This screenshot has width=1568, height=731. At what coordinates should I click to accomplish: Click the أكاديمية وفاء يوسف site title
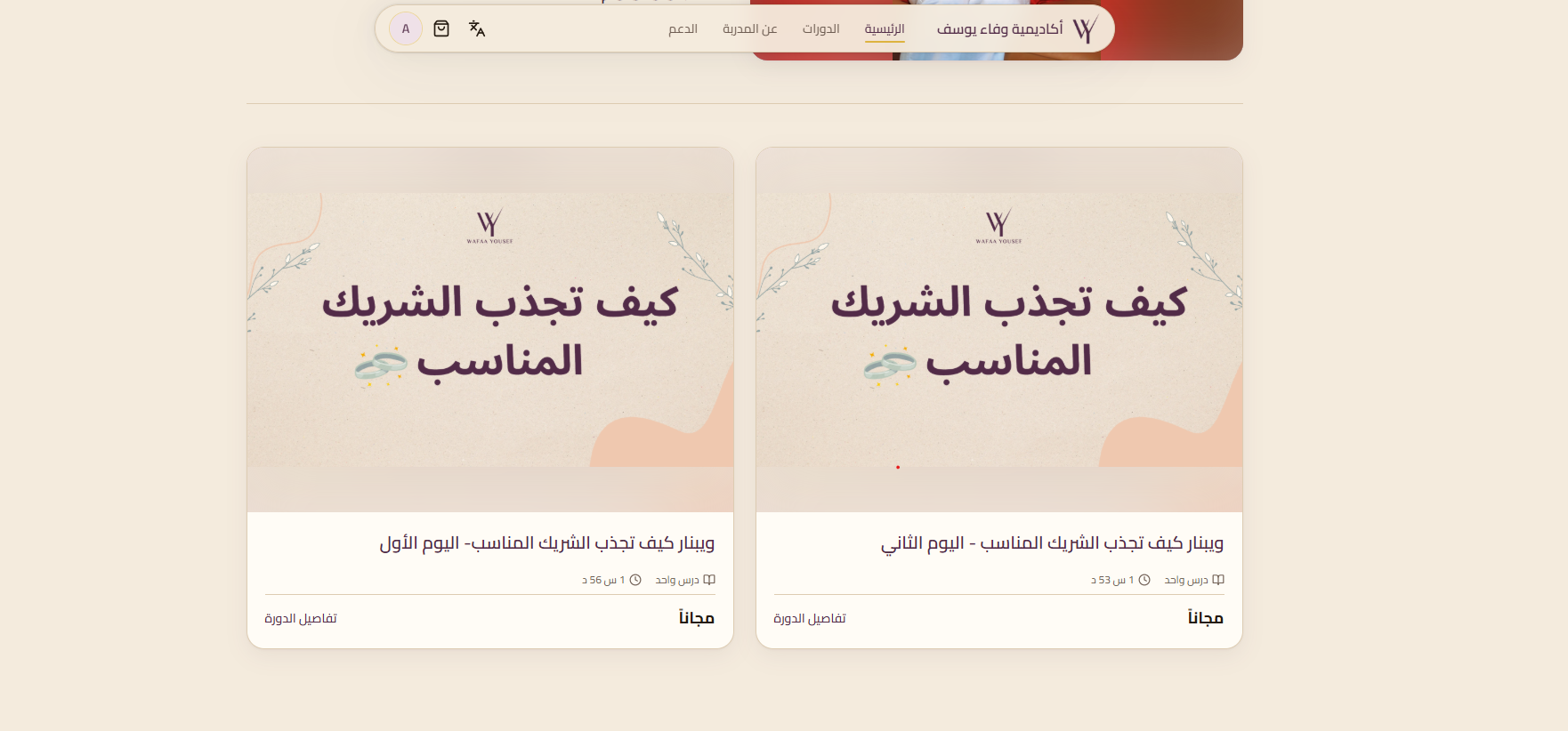(999, 29)
